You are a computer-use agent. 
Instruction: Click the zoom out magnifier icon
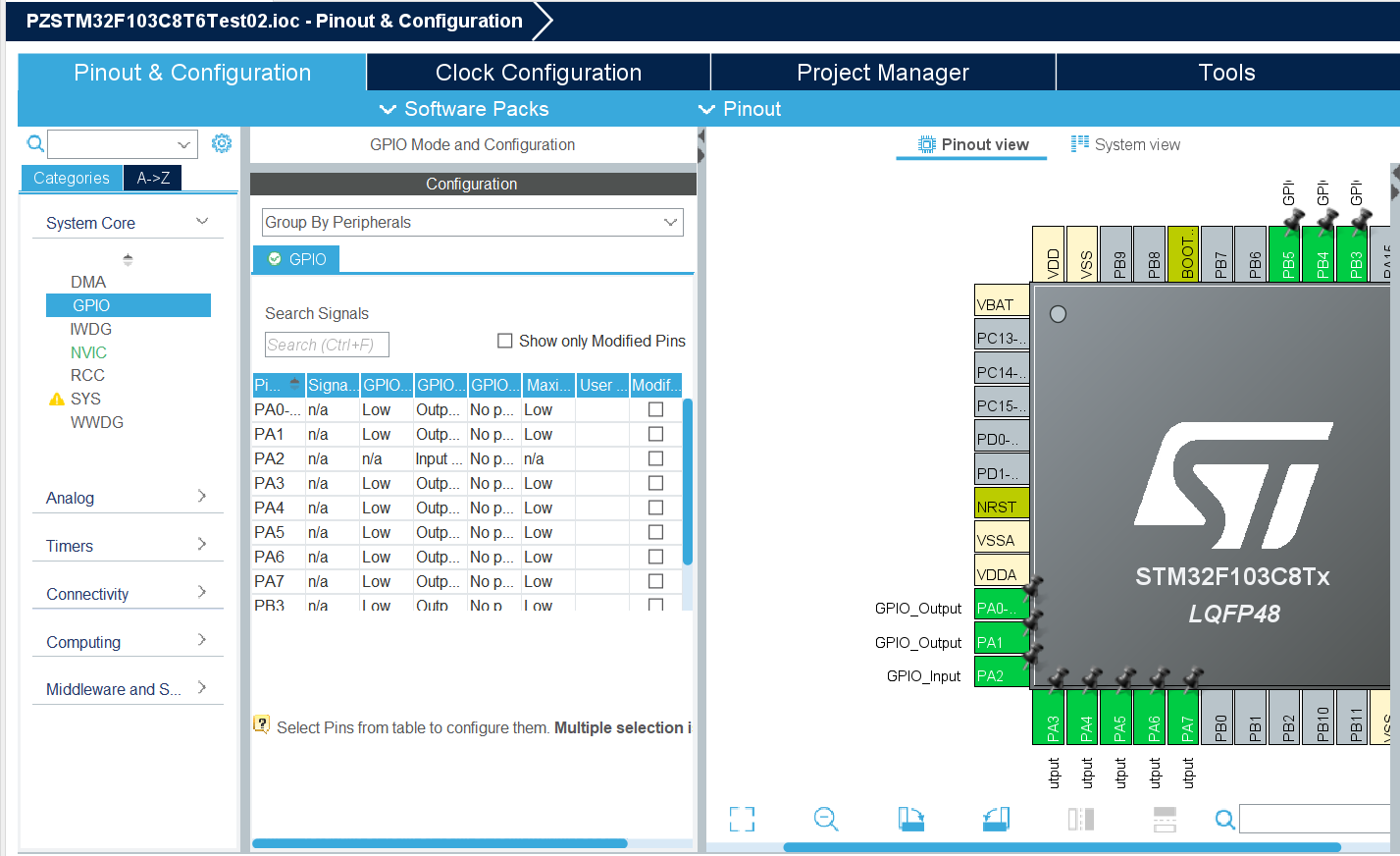[826, 819]
